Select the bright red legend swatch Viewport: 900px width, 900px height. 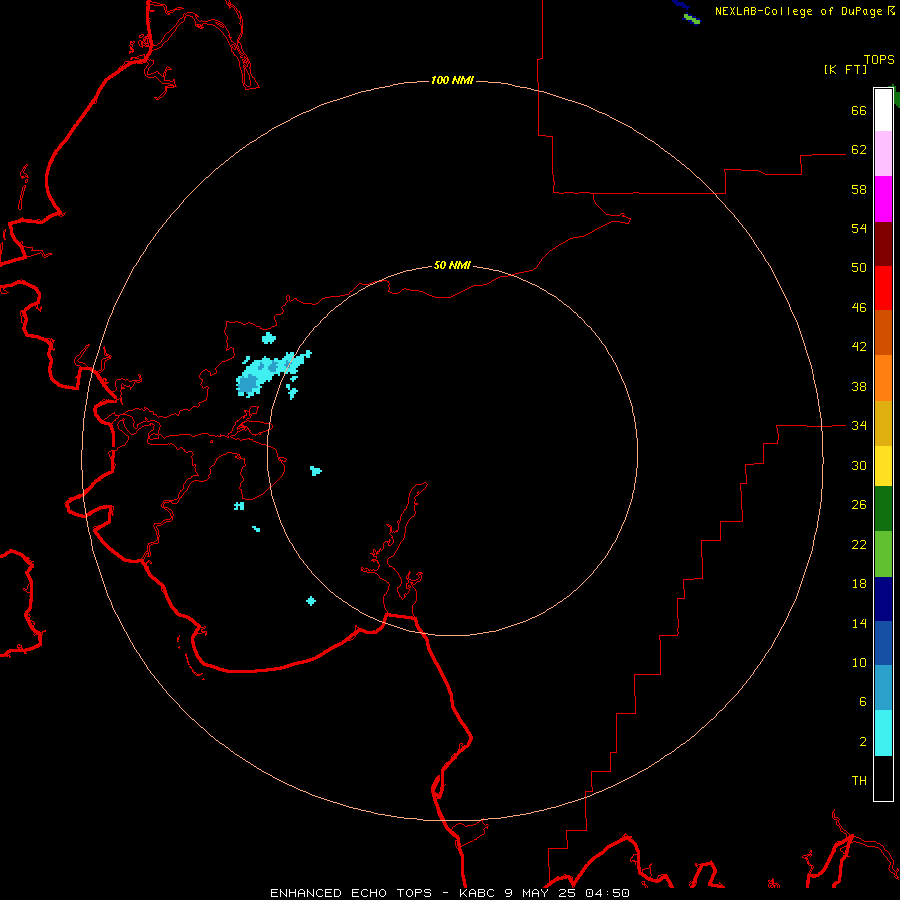pyautogui.click(x=883, y=288)
